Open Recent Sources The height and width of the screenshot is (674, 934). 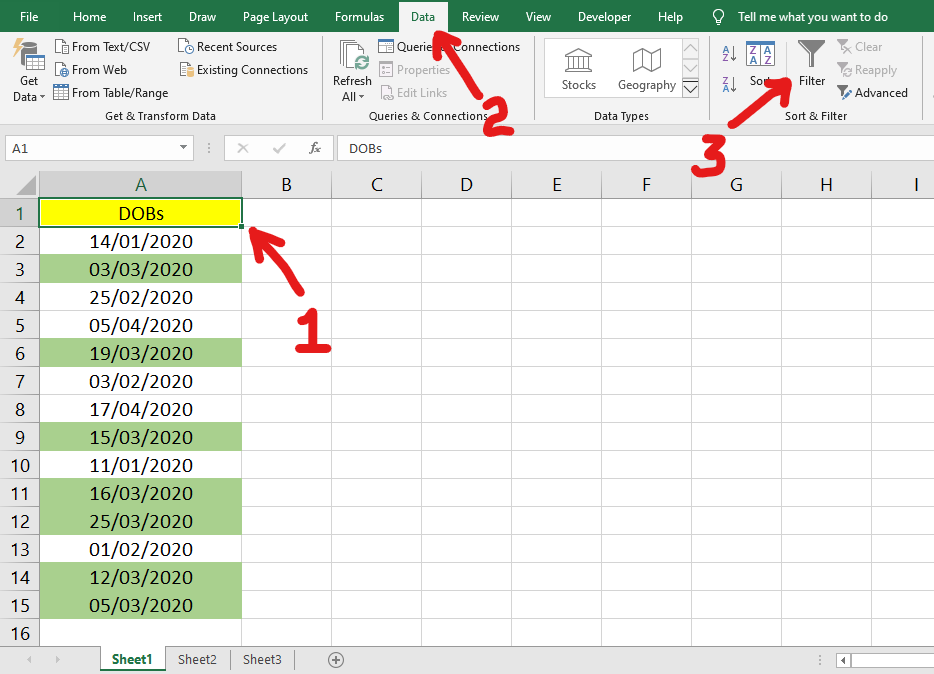(x=228, y=46)
